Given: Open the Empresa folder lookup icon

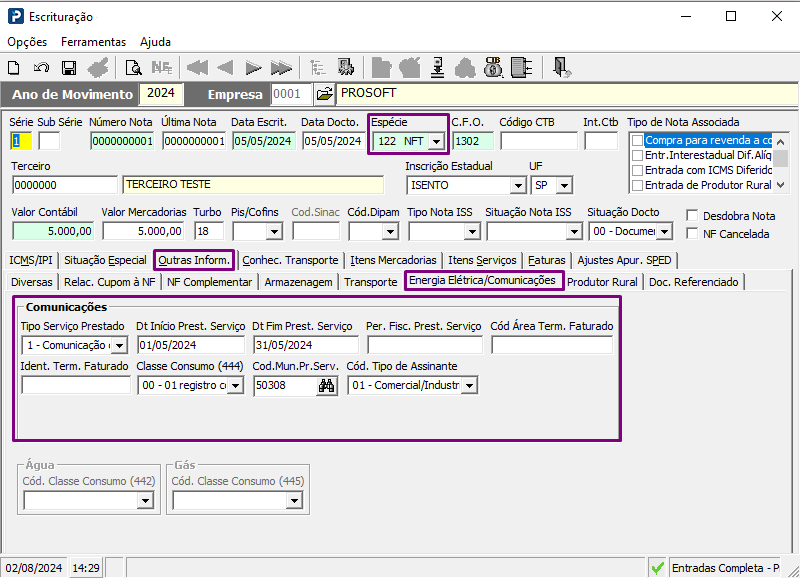Looking at the screenshot, I should [x=324, y=94].
